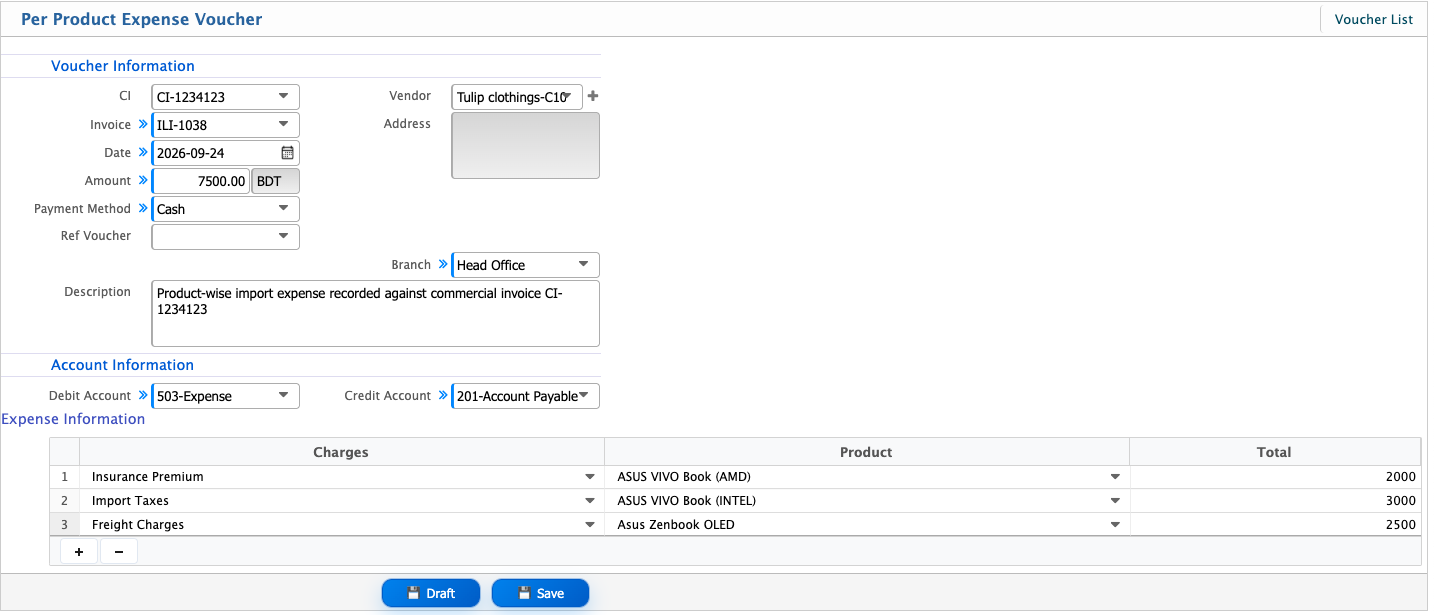1434x615 pixels.
Task: Select row number 3 in expense table
Action: click(65, 525)
